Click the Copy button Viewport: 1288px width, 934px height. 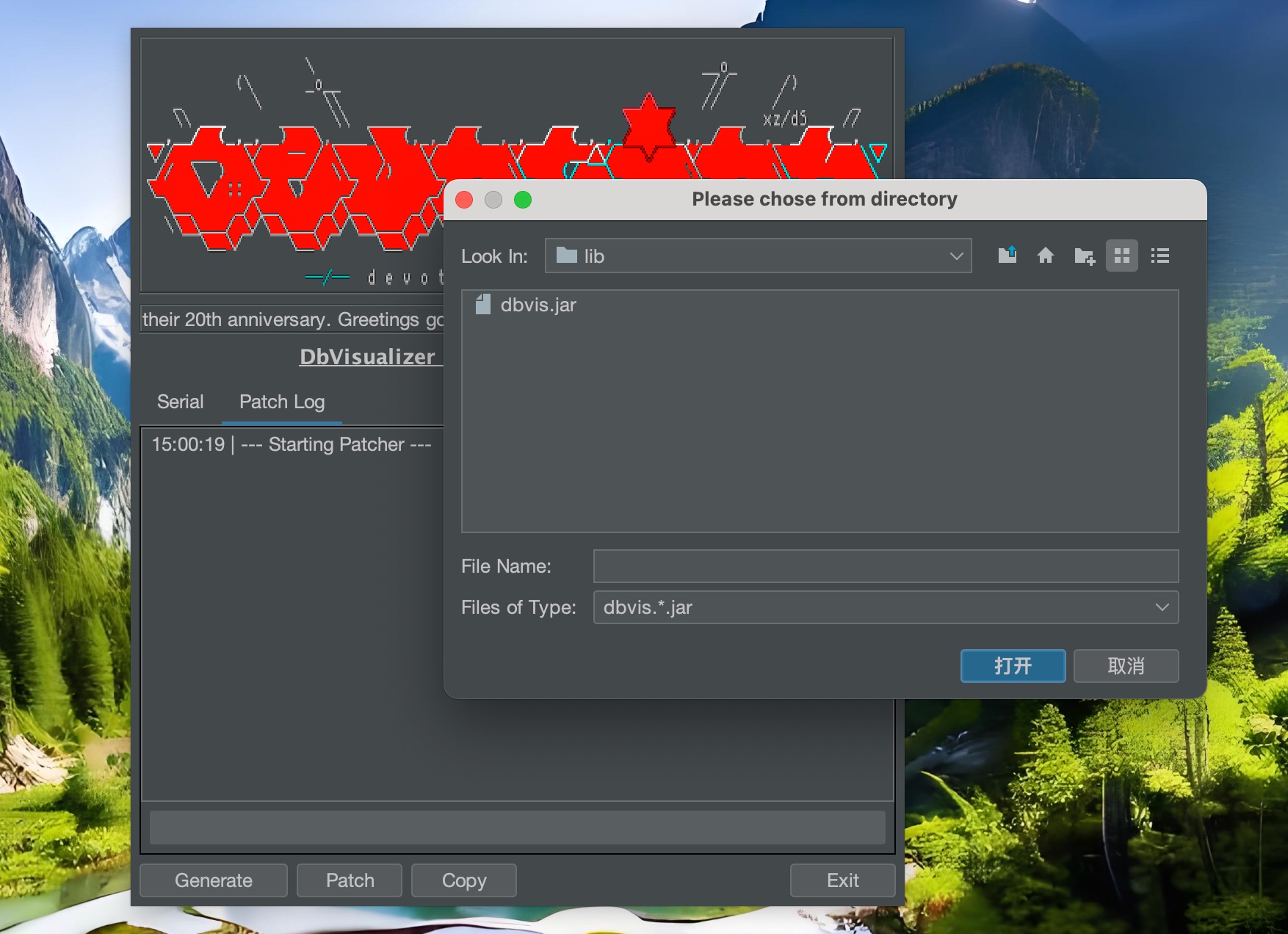point(464,880)
